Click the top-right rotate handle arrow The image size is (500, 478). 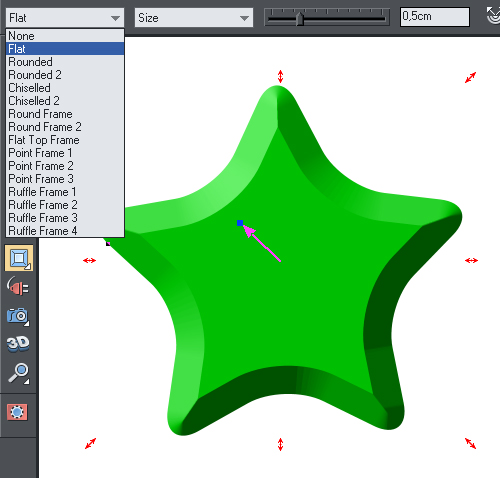click(470, 78)
